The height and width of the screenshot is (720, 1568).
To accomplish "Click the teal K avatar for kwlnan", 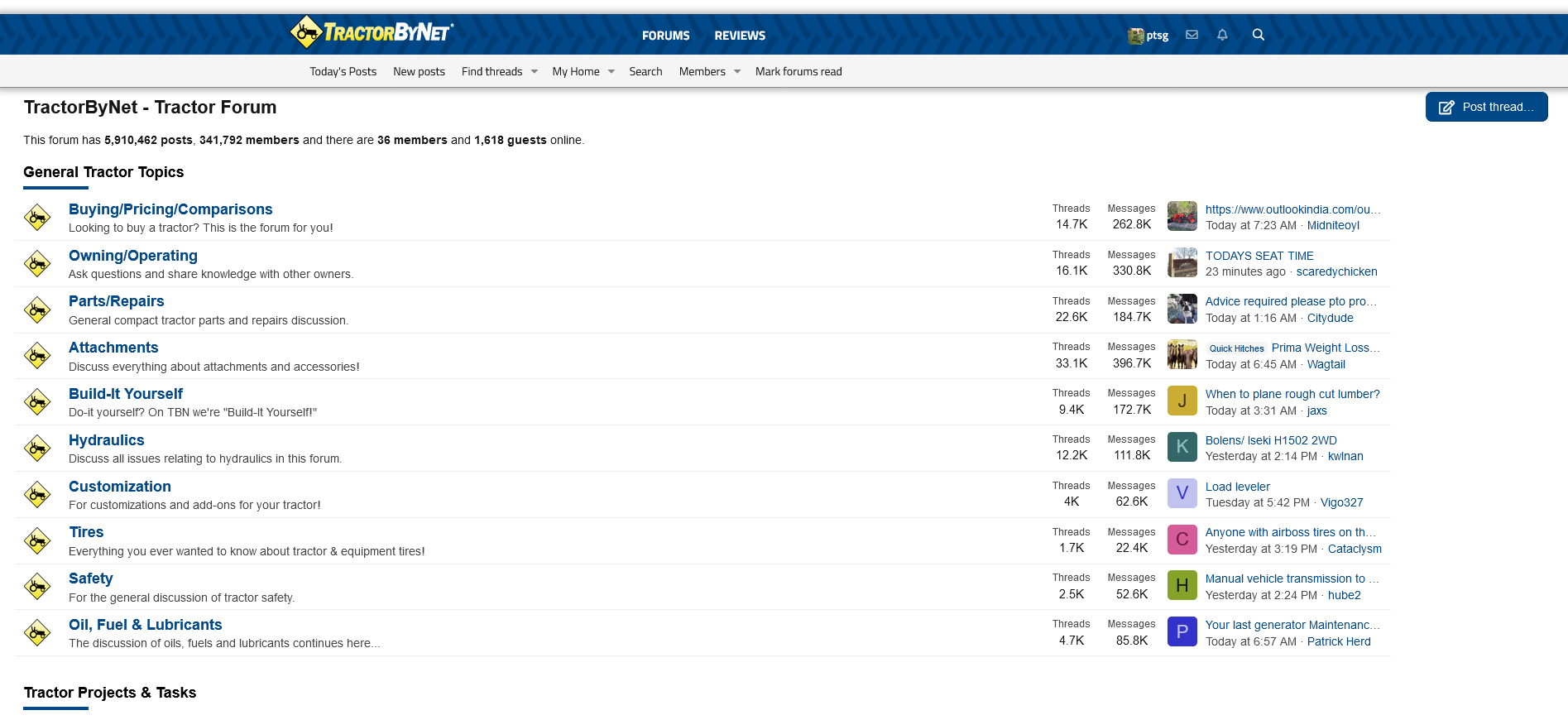I will (x=1182, y=447).
